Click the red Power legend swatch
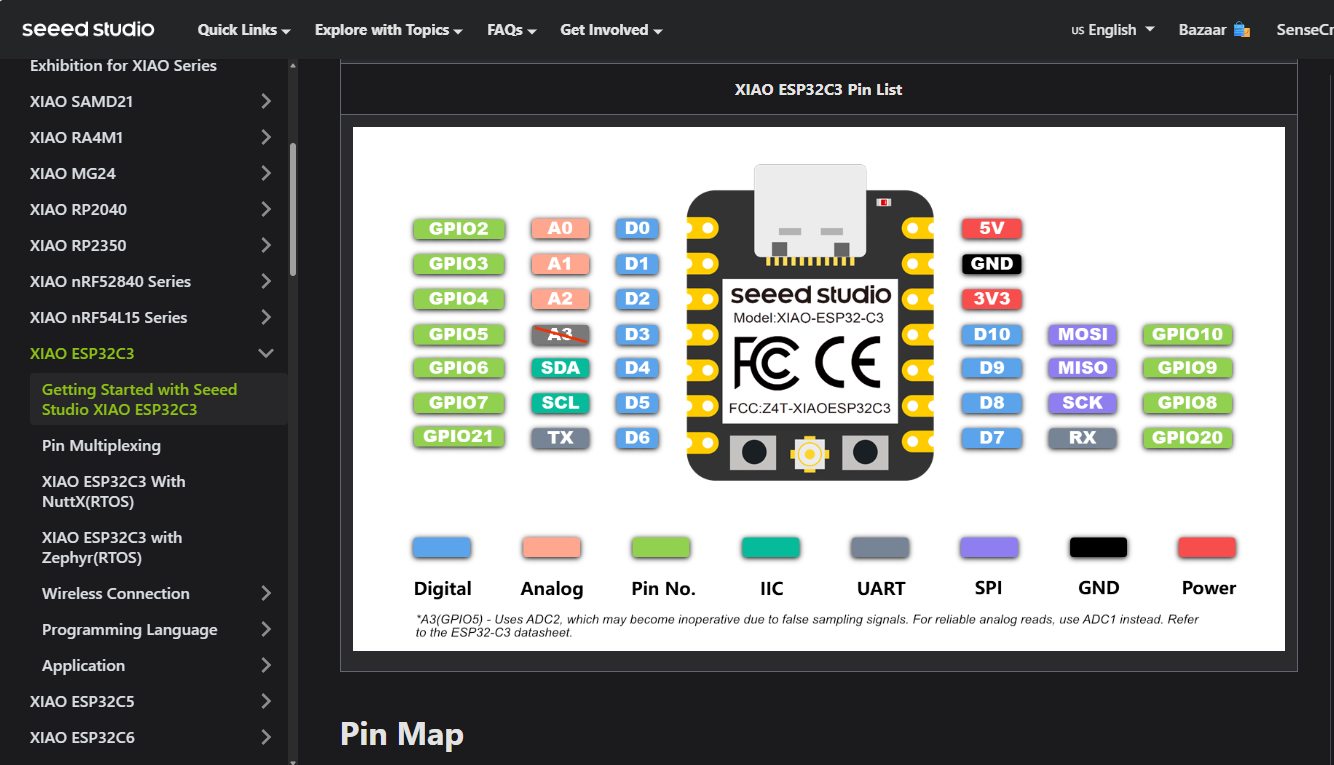The image size is (1334, 765). [x=1207, y=547]
